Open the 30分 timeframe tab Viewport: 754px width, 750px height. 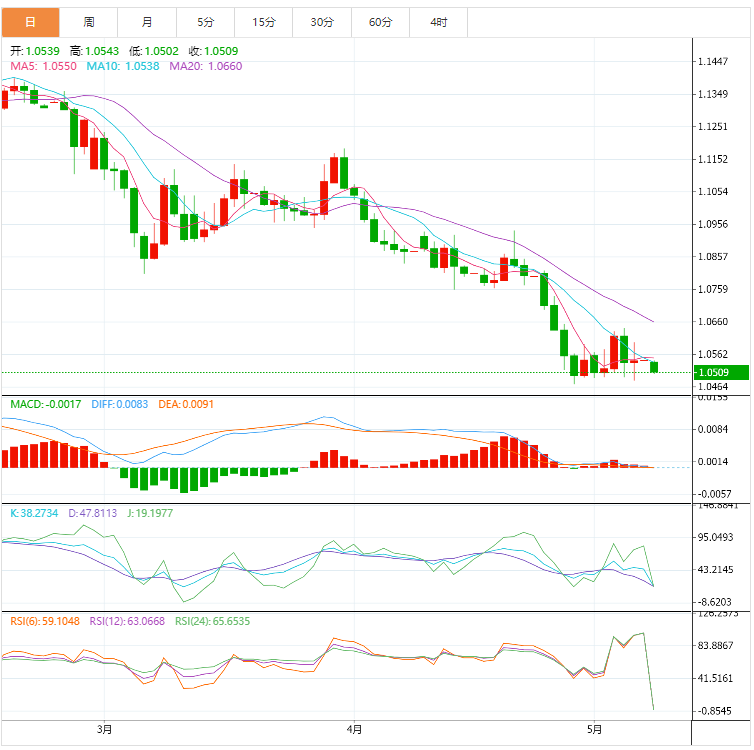(322, 22)
